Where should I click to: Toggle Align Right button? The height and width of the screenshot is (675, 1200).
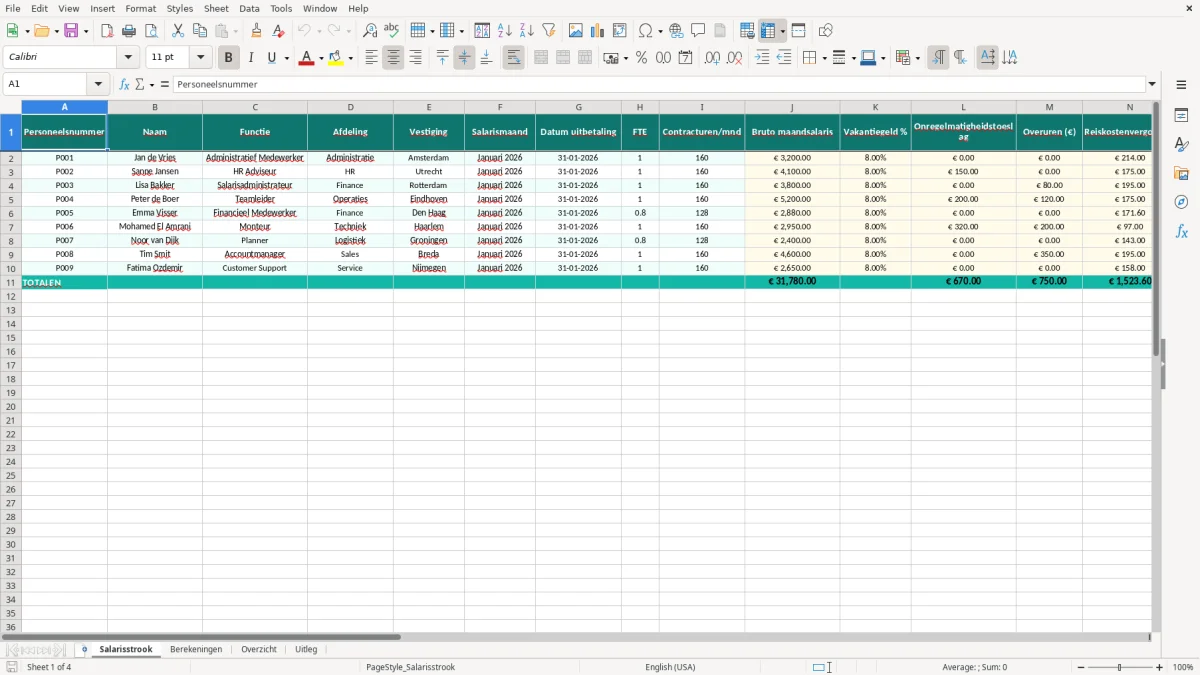point(416,58)
